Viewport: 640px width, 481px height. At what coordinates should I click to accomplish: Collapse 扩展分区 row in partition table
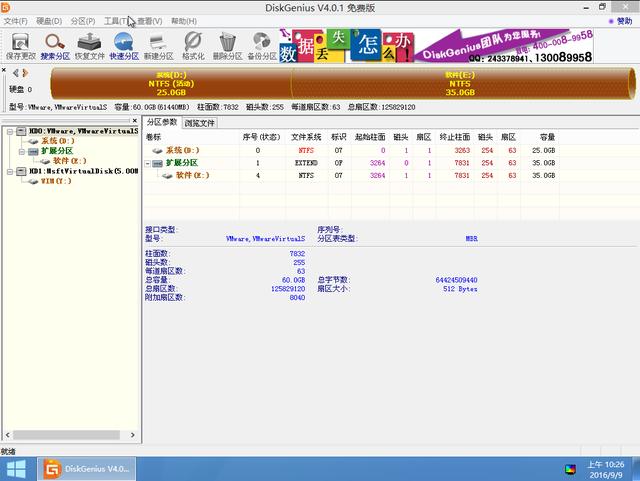coord(148,163)
